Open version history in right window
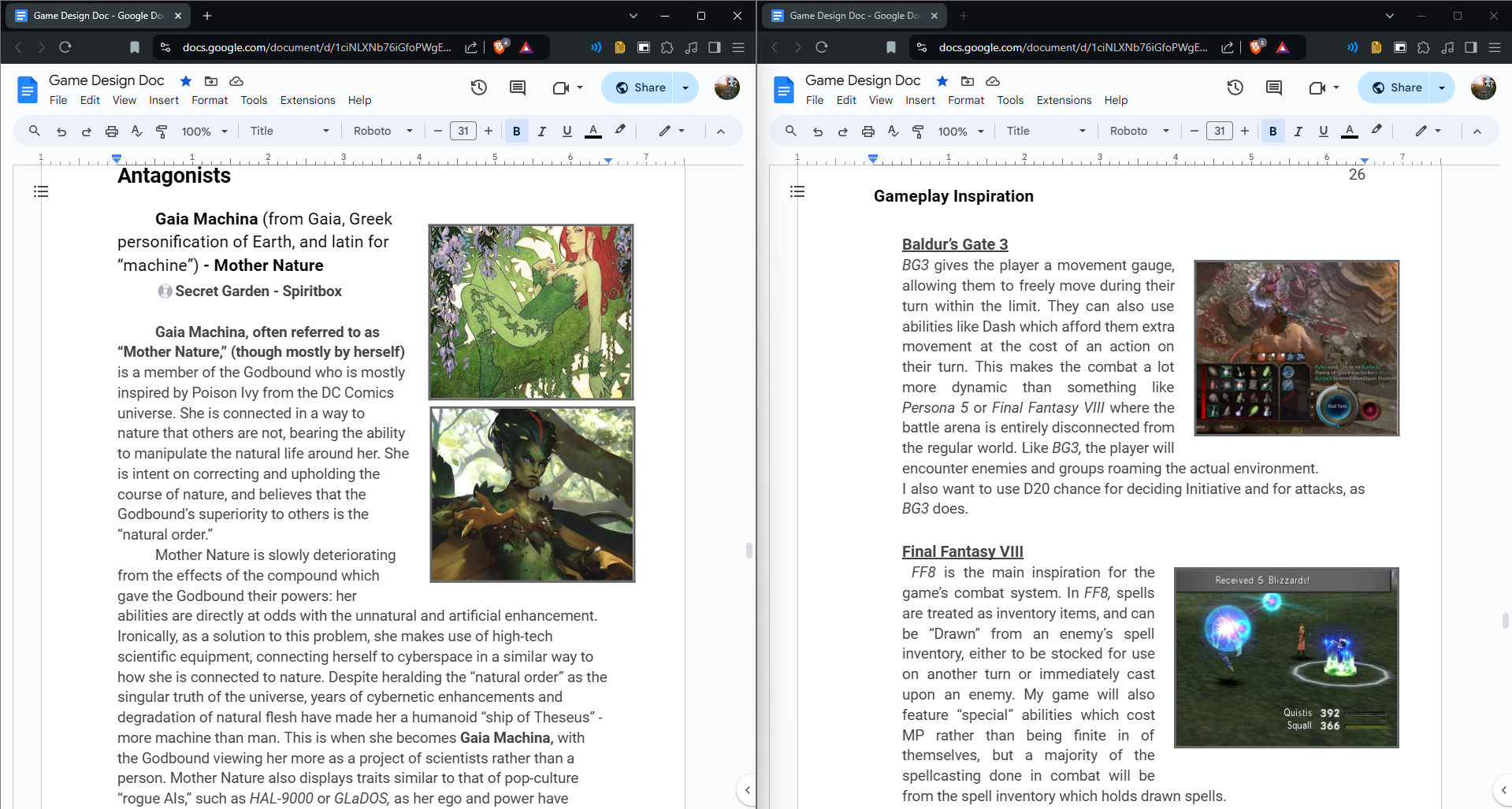The image size is (1512, 809). [x=1235, y=87]
